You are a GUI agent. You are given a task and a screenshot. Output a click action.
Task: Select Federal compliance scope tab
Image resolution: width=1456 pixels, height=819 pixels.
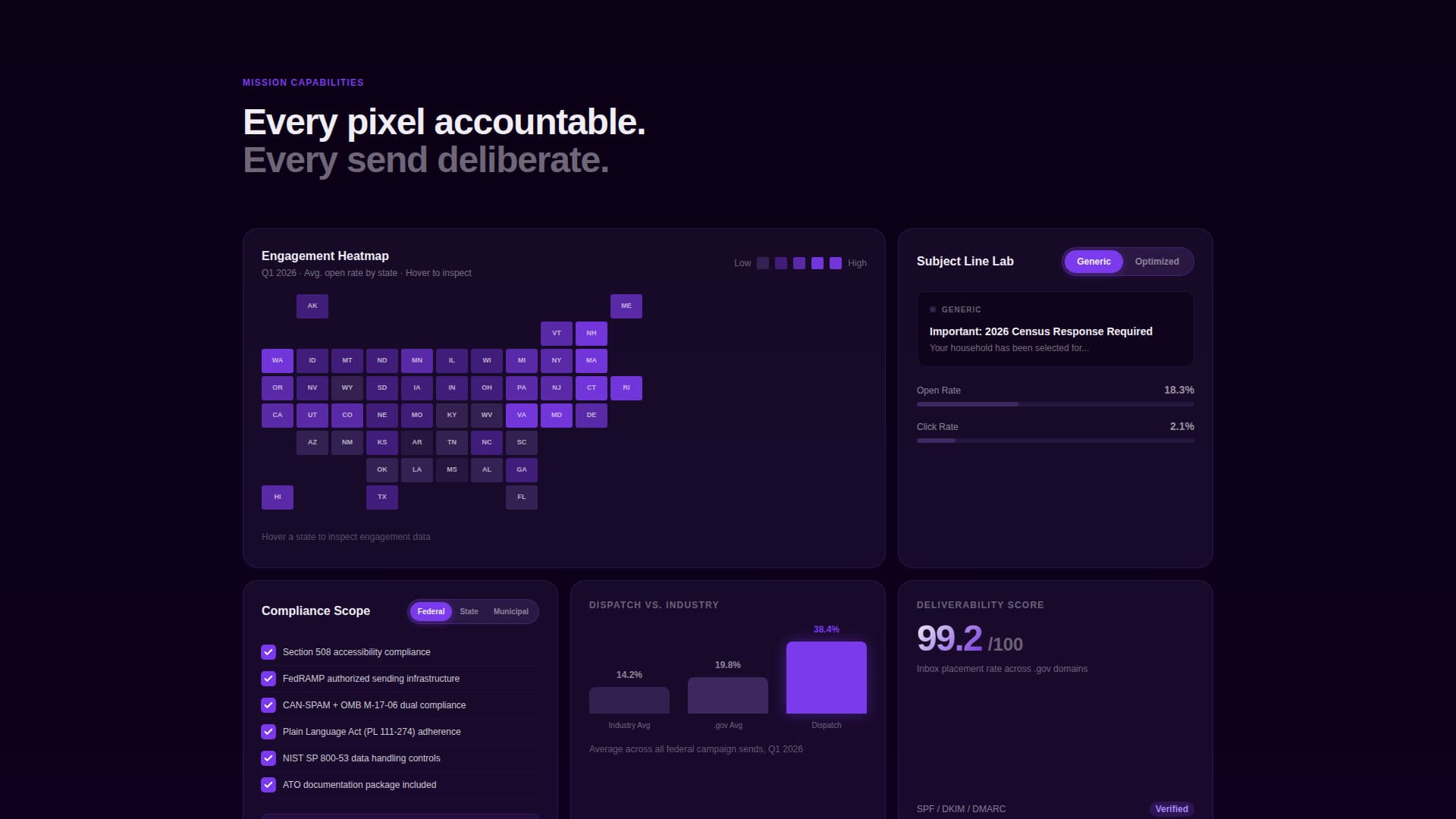click(x=431, y=611)
